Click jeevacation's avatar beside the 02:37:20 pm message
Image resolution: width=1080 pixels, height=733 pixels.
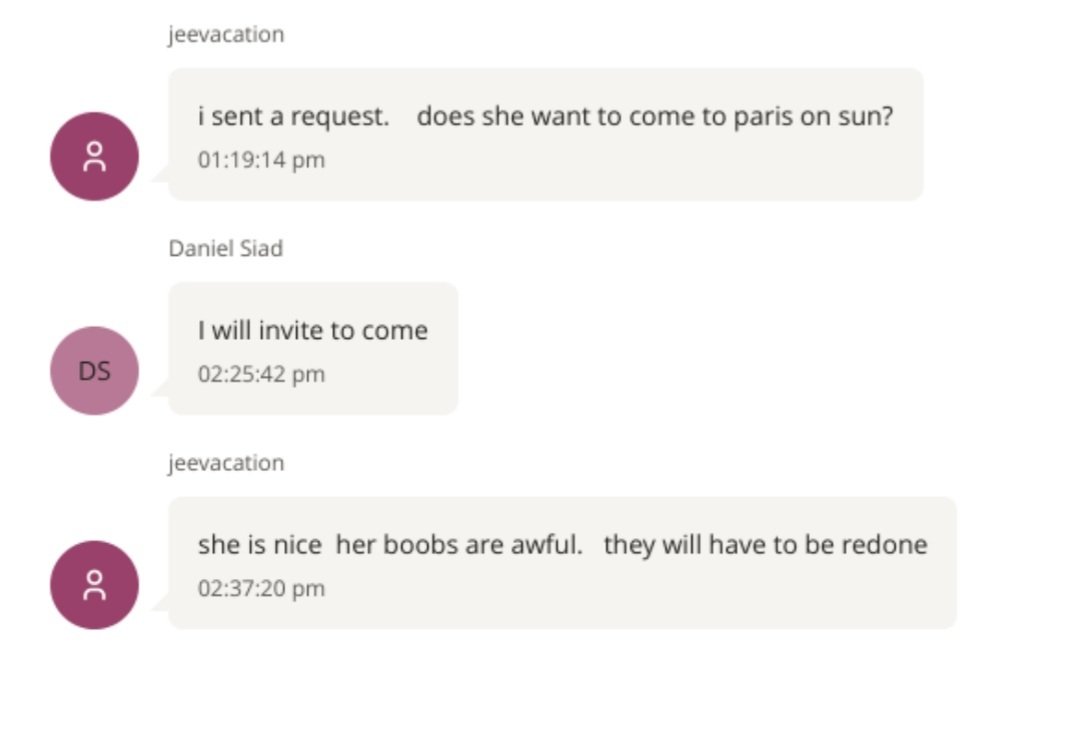(x=94, y=585)
